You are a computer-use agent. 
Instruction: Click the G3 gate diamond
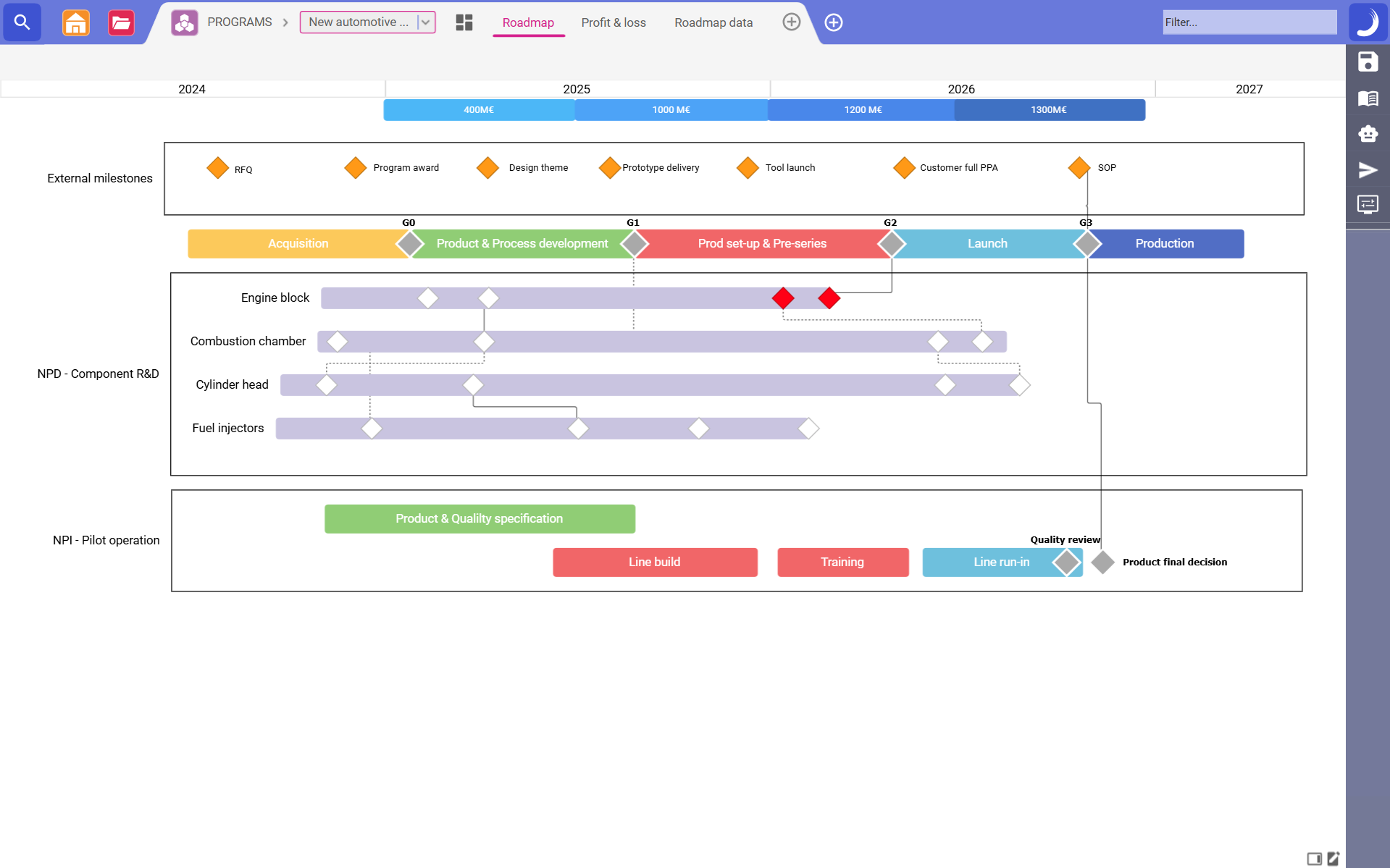[x=1087, y=244]
